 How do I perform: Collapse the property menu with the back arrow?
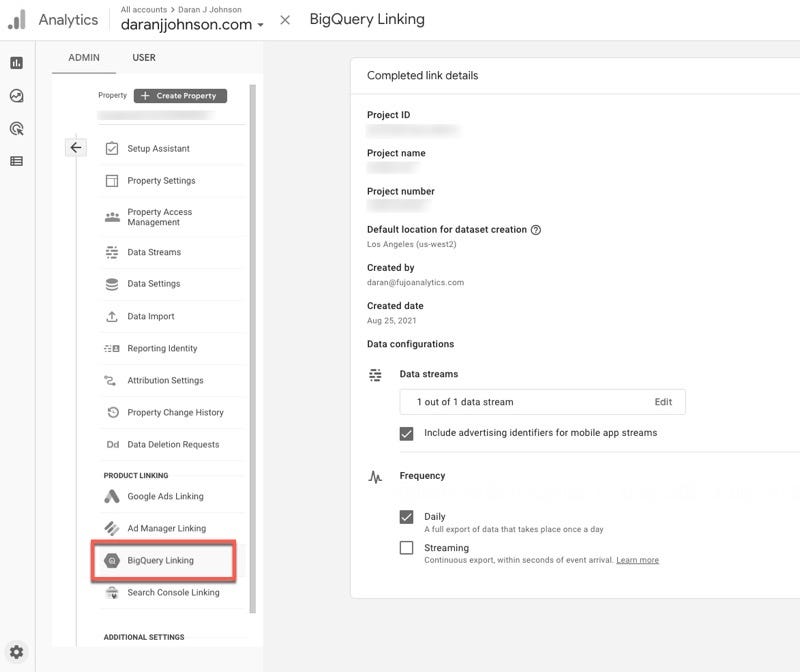point(76,147)
